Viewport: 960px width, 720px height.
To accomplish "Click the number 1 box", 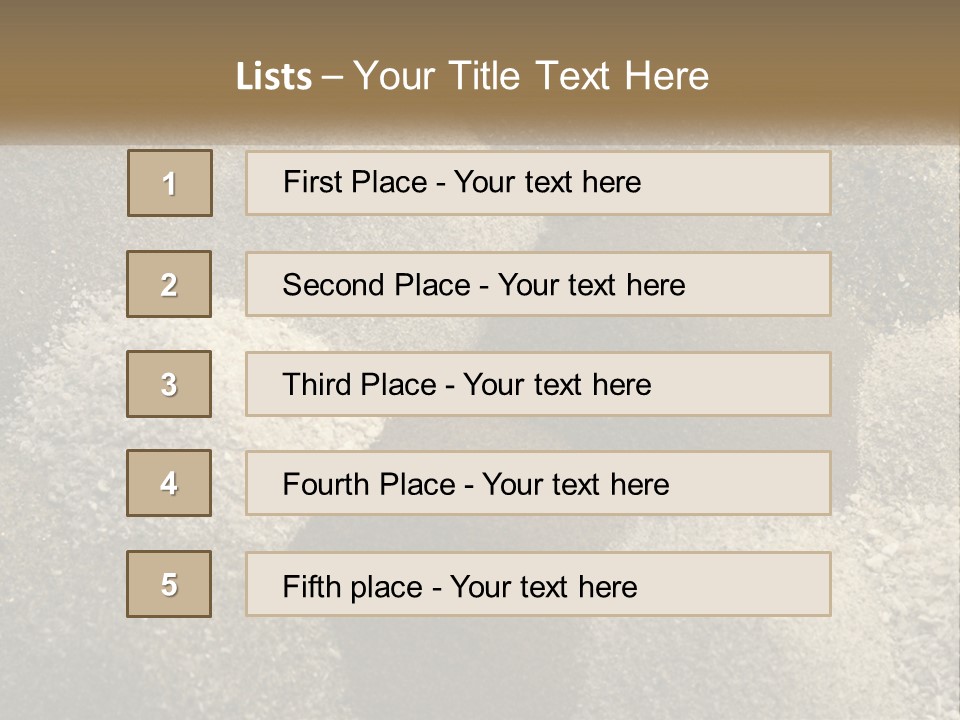I will tap(170, 183).
